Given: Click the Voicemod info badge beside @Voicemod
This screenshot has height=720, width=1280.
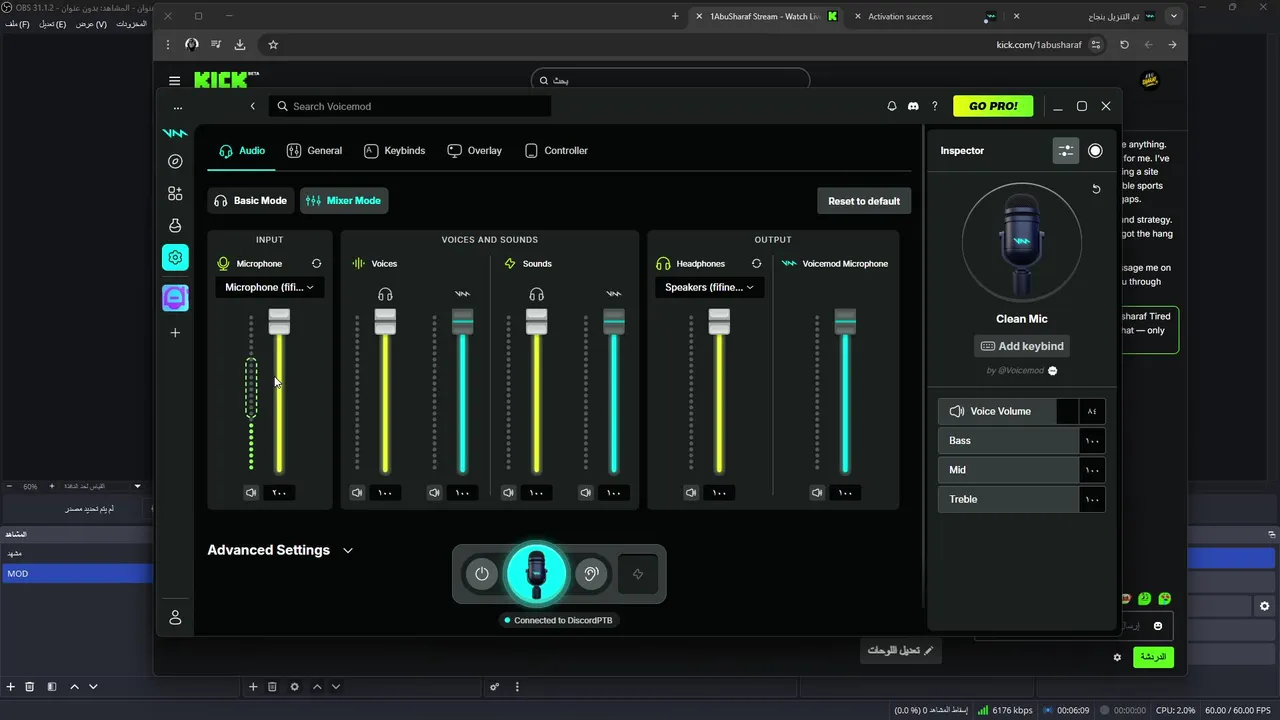Looking at the screenshot, I should tap(1052, 371).
